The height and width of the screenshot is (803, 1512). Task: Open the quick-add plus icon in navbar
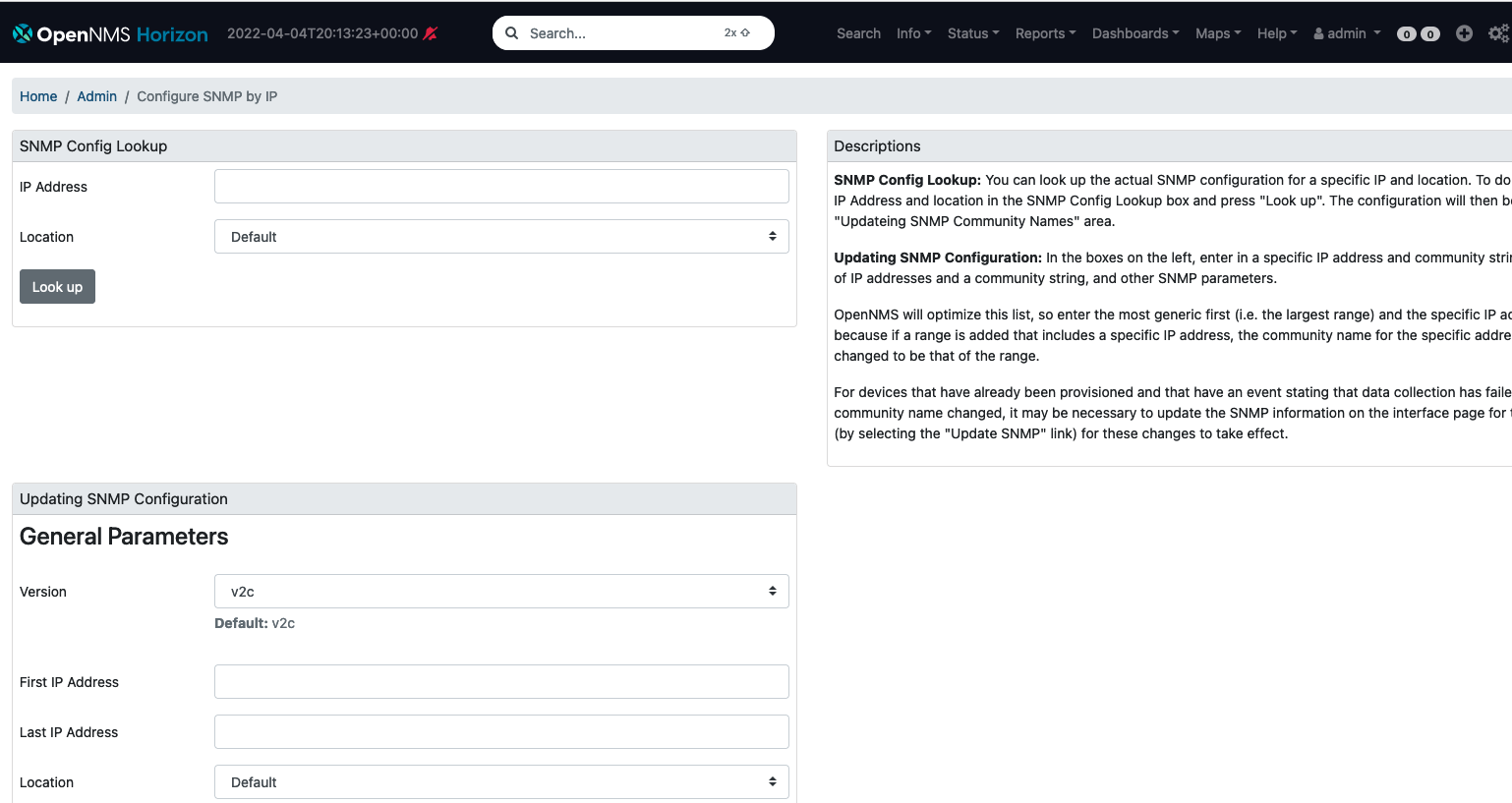point(1464,32)
